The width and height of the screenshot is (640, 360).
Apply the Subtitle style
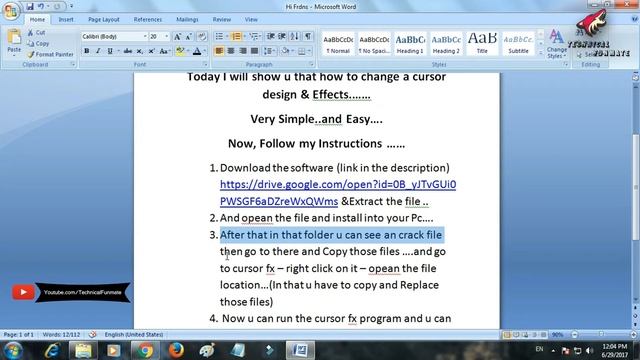[x=518, y=44]
